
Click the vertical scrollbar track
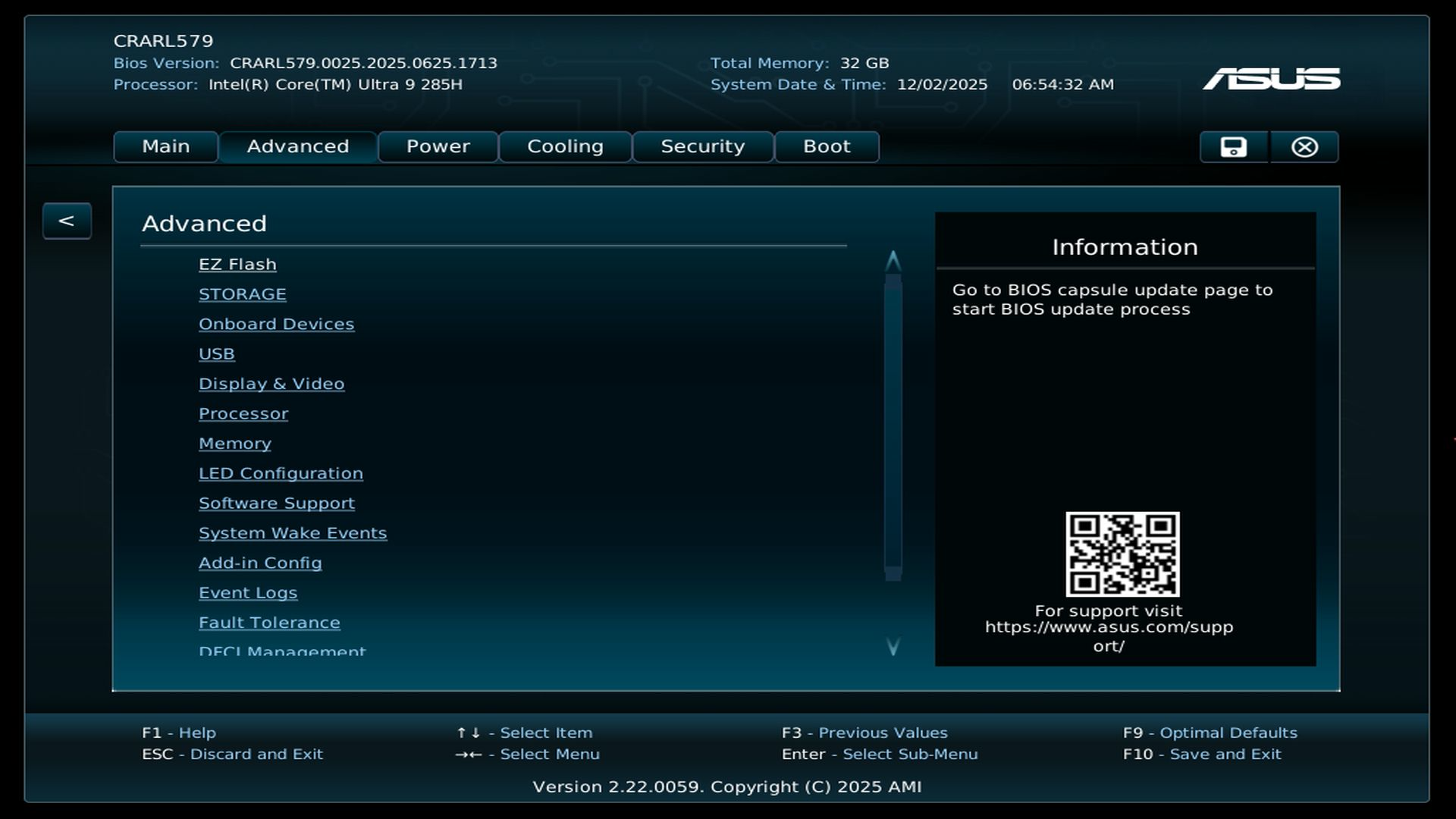pos(893,425)
